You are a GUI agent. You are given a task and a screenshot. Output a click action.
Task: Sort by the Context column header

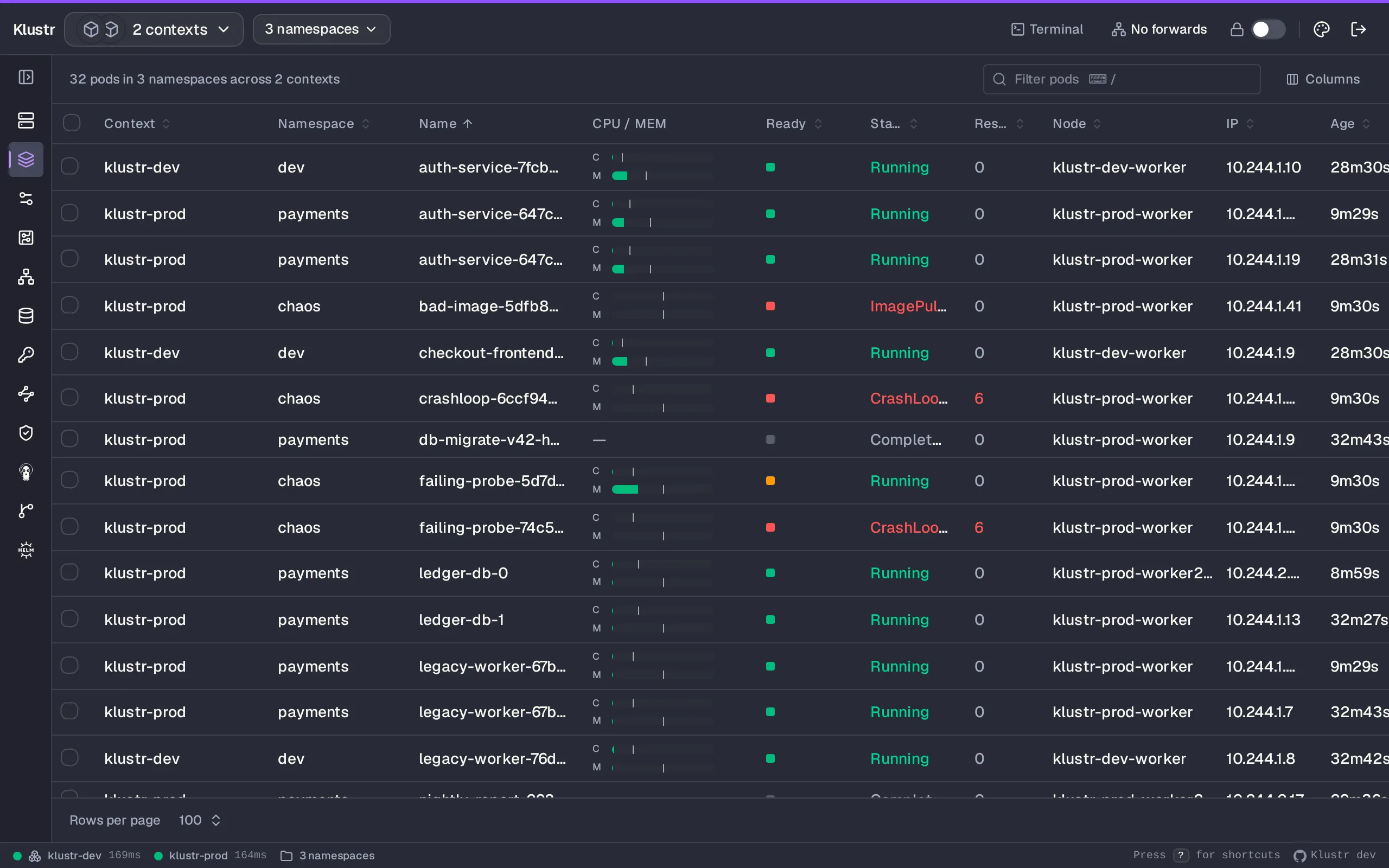[137, 124]
